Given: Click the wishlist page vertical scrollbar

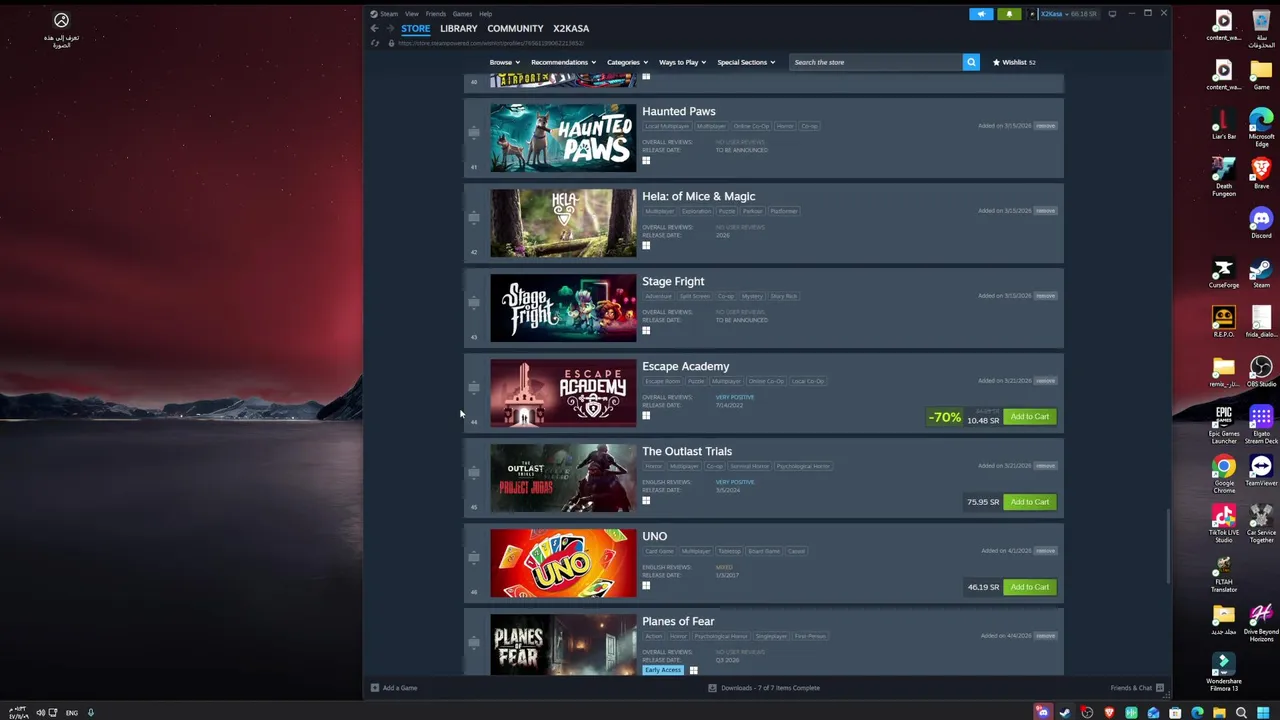Looking at the screenshot, I should tap(1167, 546).
